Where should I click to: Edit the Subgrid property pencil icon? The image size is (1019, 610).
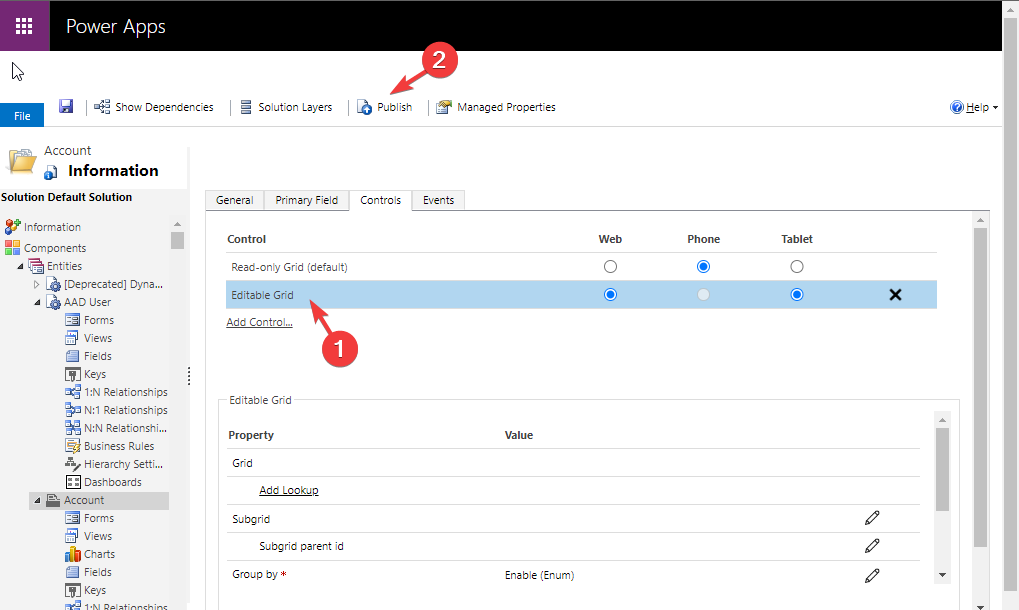point(872,518)
